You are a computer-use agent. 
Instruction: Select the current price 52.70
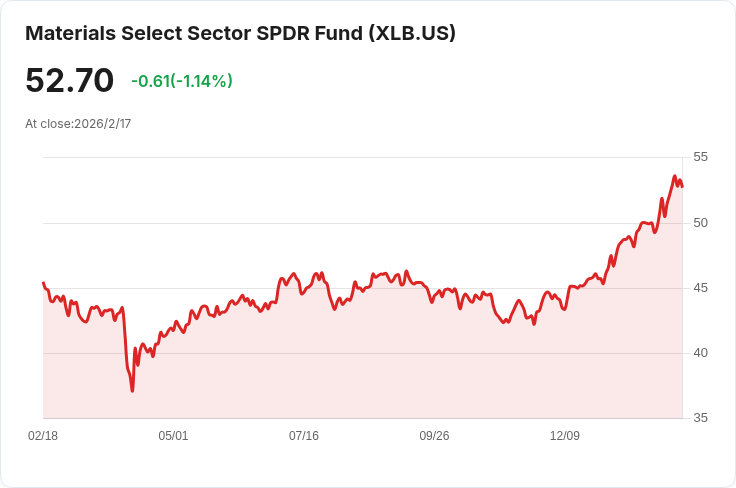point(69,80)
